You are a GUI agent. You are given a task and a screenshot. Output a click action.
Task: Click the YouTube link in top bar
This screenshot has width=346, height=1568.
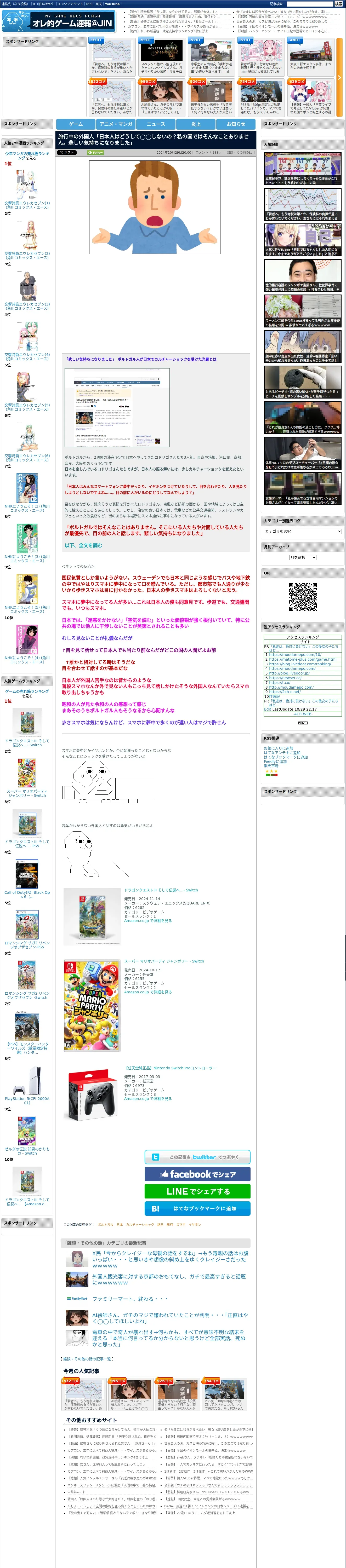[x=112, y=4]
